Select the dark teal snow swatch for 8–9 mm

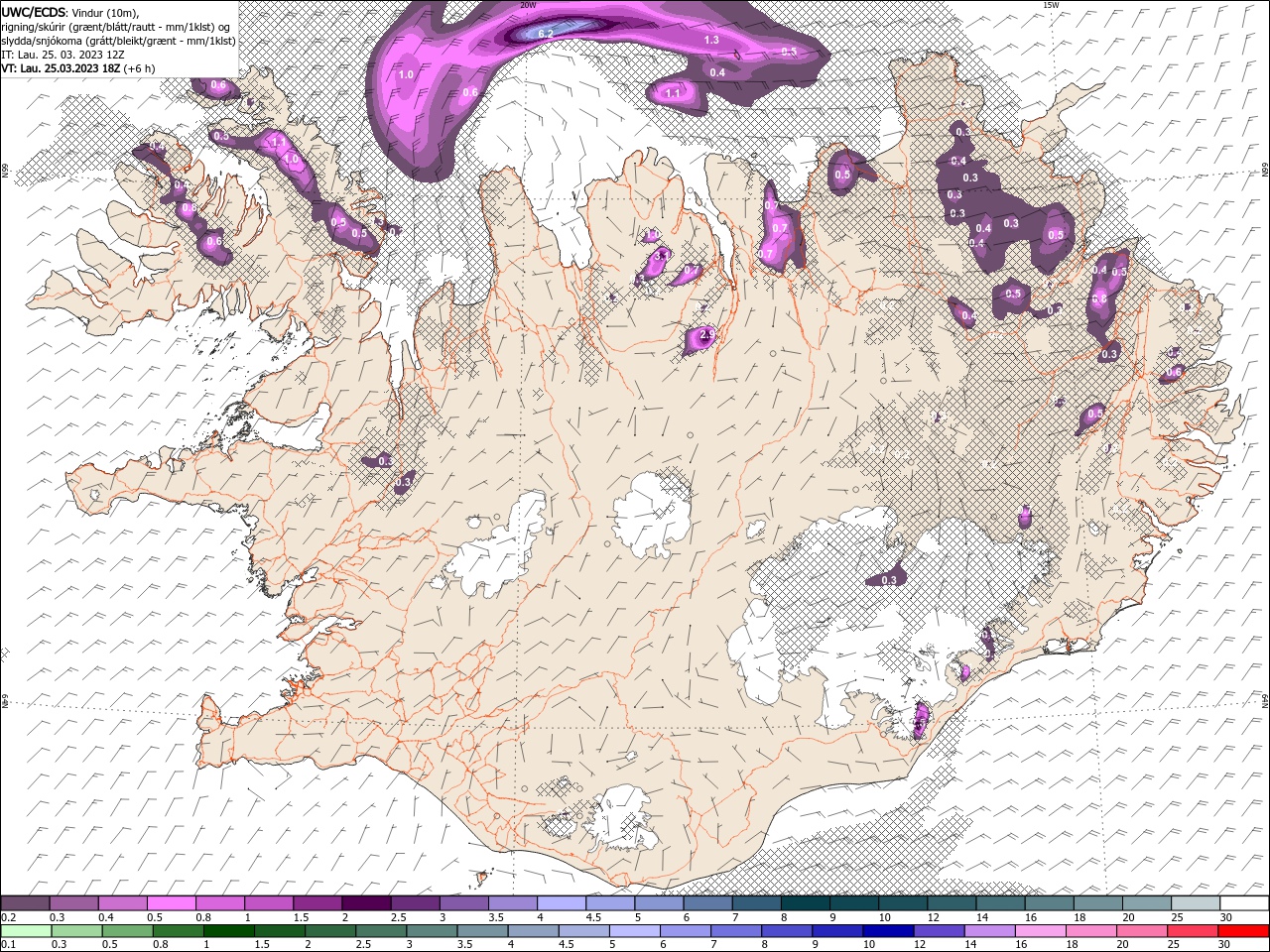pos(805,903)
